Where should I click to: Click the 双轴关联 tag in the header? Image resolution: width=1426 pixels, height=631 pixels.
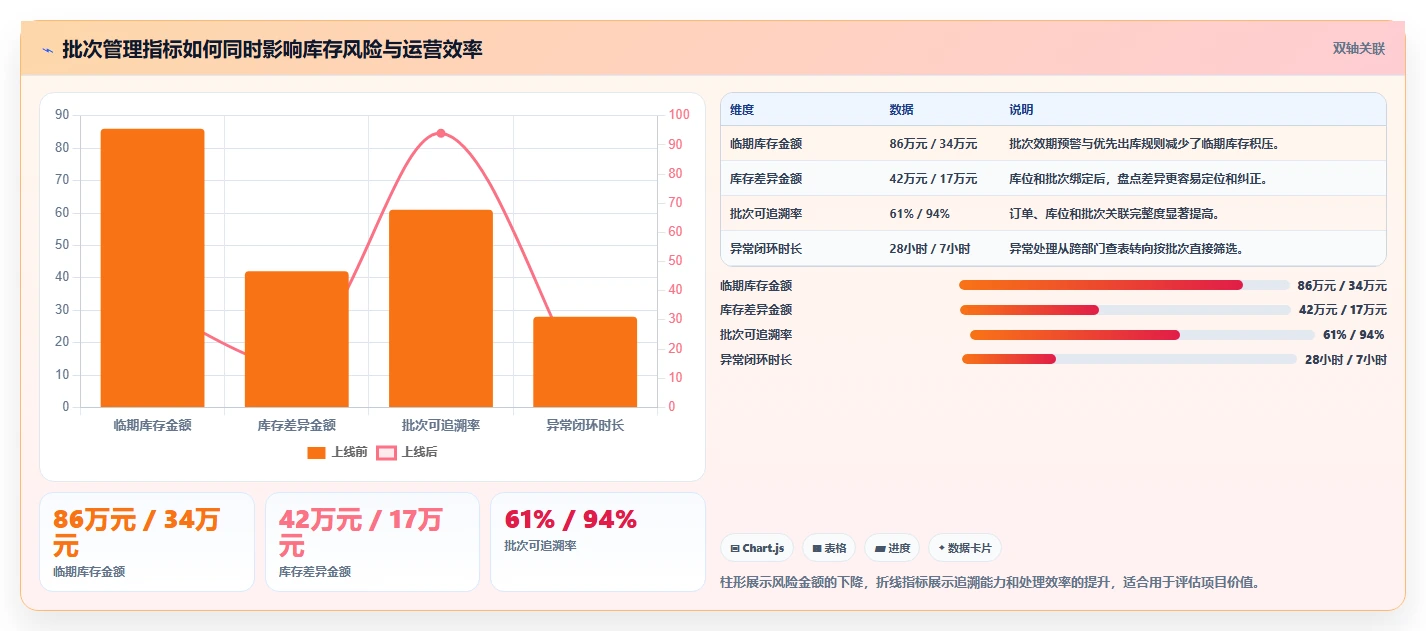tap(1359, 48)
